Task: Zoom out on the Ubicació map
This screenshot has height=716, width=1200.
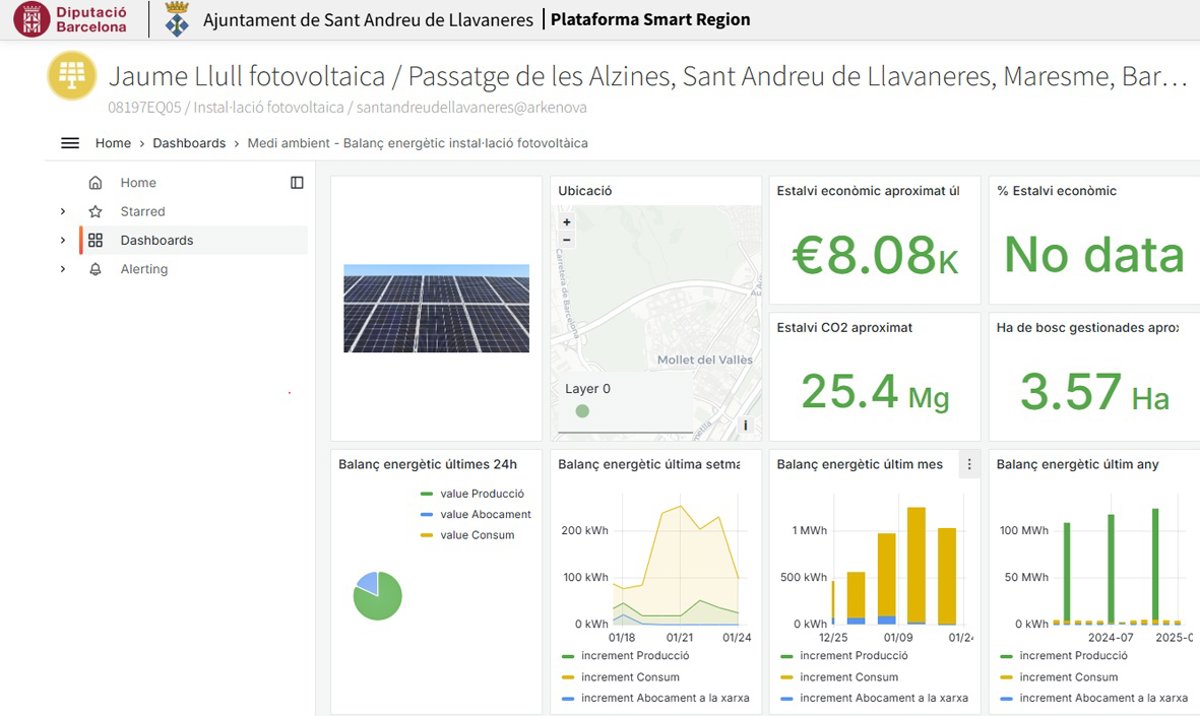Action: pyautogui.click(x=567, y=240)
